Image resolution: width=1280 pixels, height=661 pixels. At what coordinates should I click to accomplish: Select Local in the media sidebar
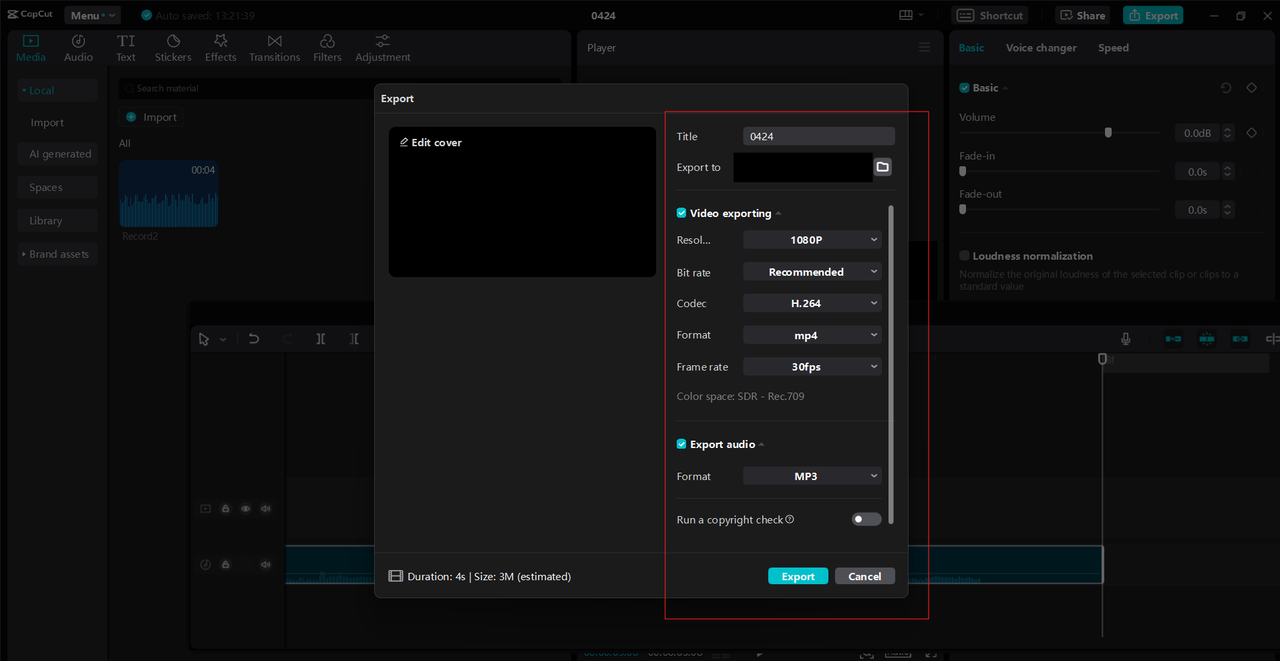tap(57, 90)
